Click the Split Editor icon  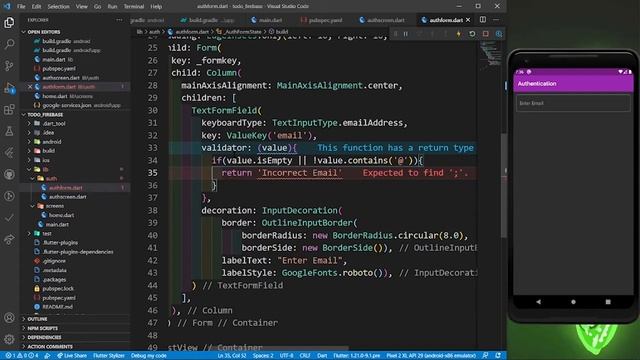pyautogui.click(x=483, y=20)
